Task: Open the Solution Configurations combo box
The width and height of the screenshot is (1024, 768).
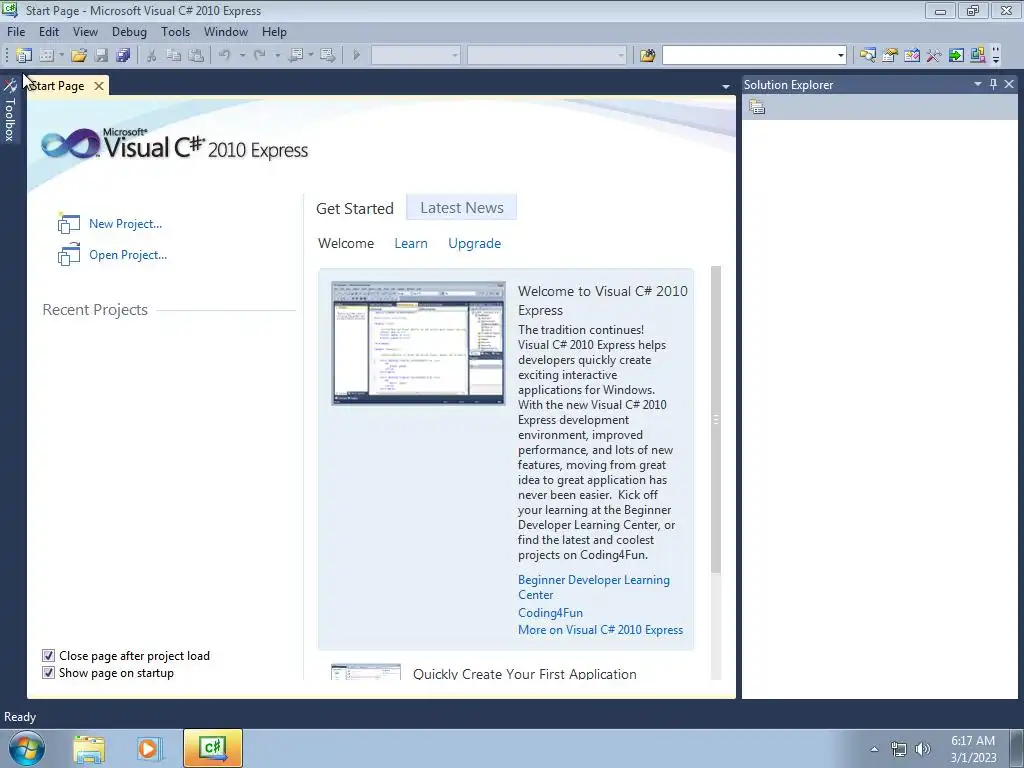Action: tap(416, 56)
